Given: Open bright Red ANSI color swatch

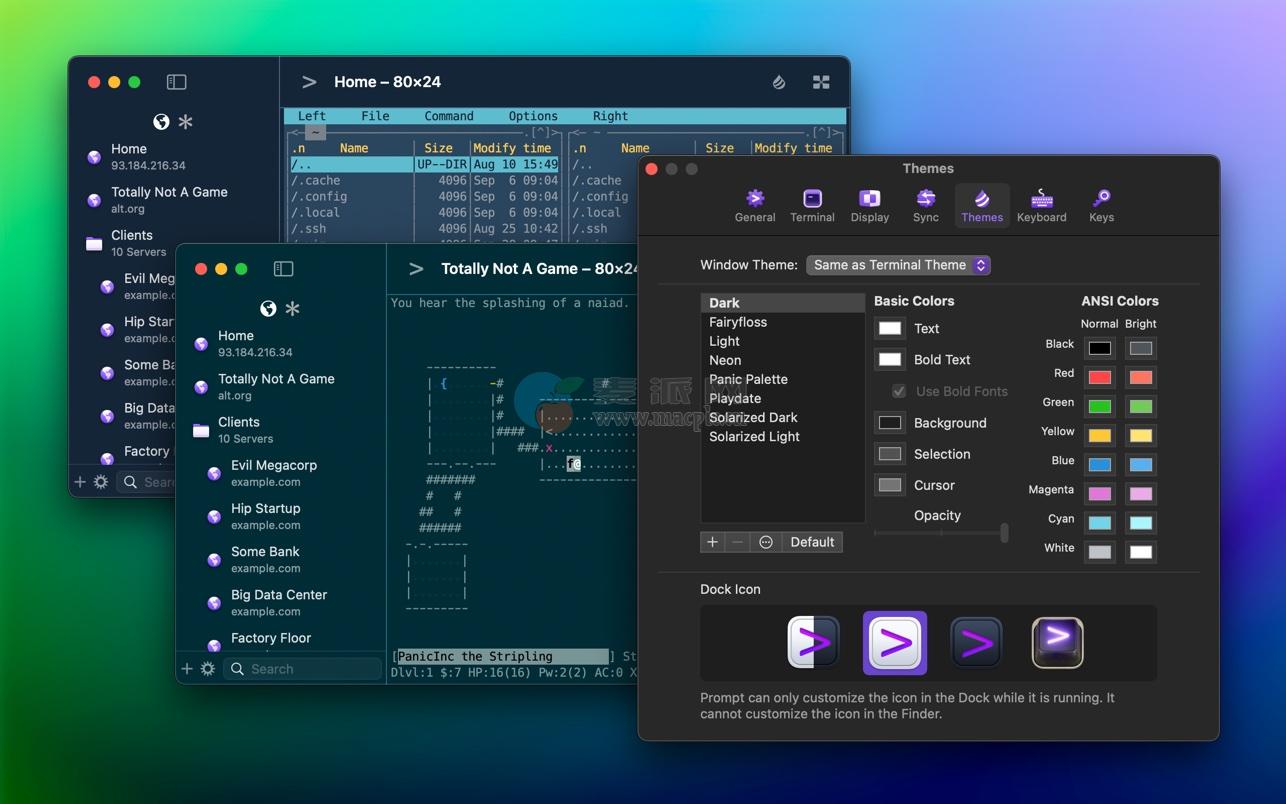Looking at the screenshot, I should pos(1141,377).
